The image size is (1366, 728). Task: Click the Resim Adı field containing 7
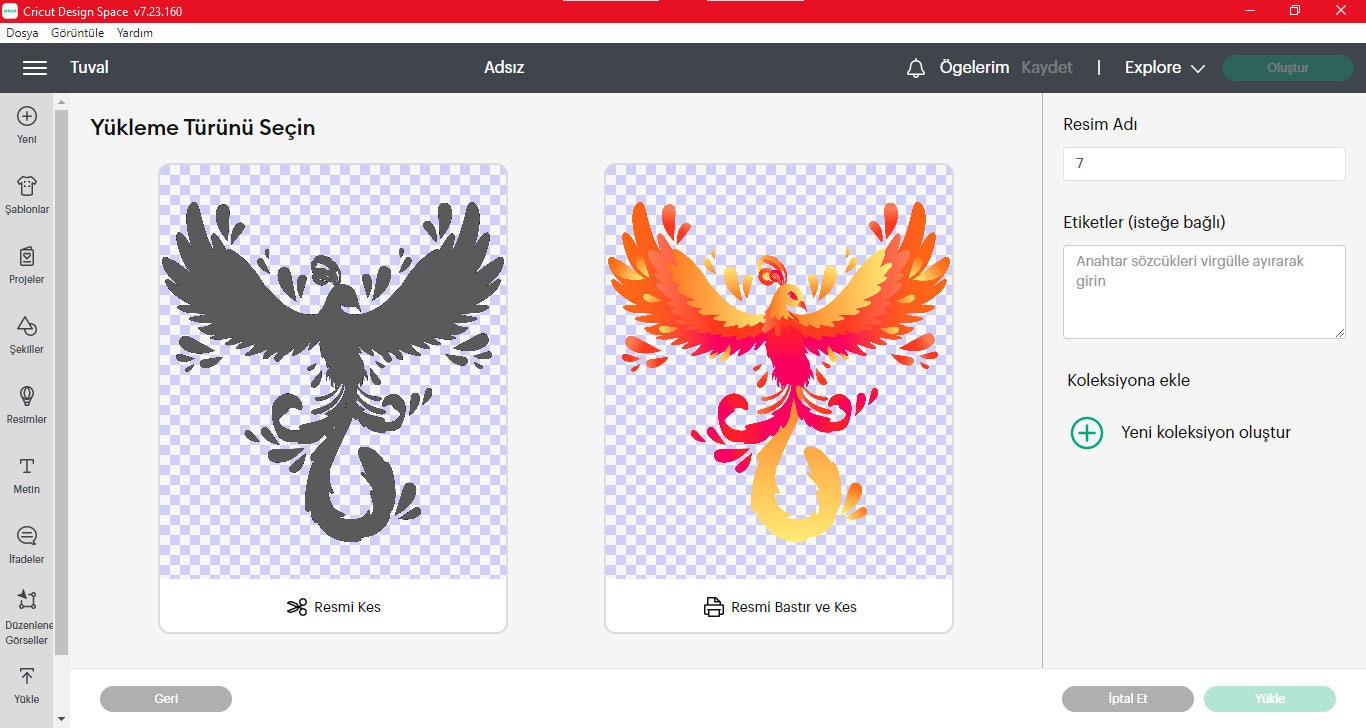1203,163
